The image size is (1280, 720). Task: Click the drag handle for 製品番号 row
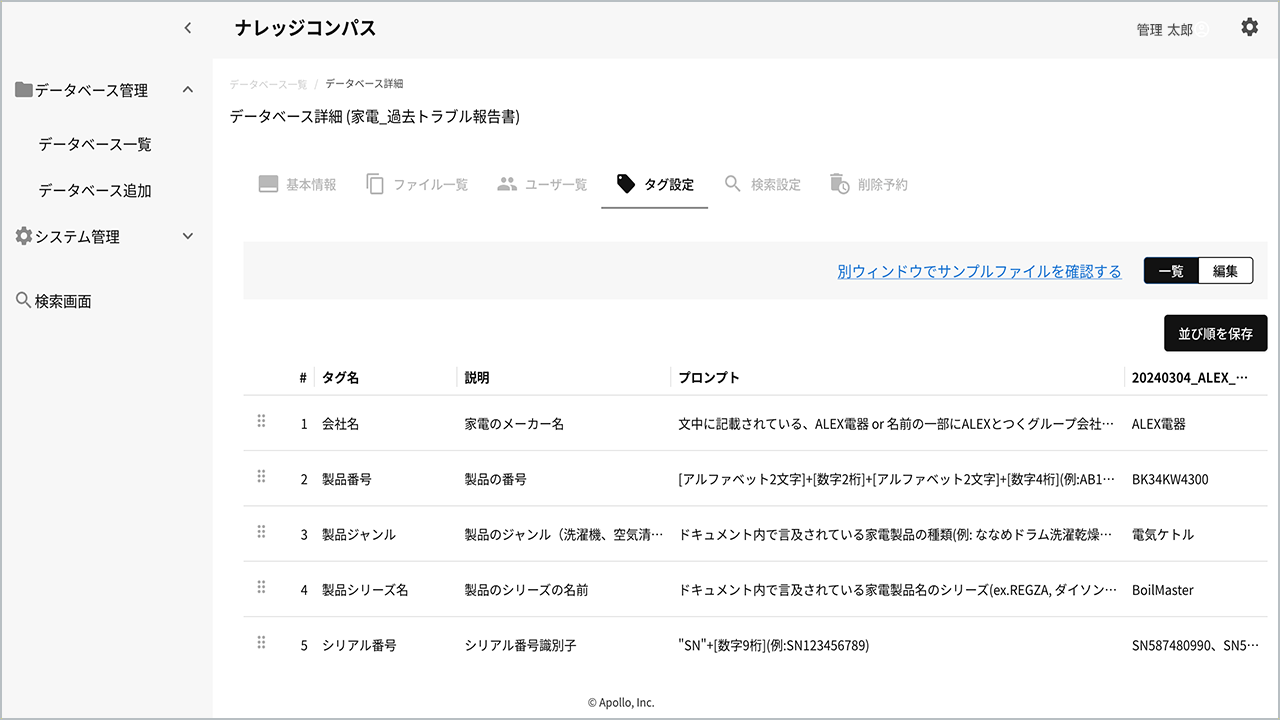point(261,477)
